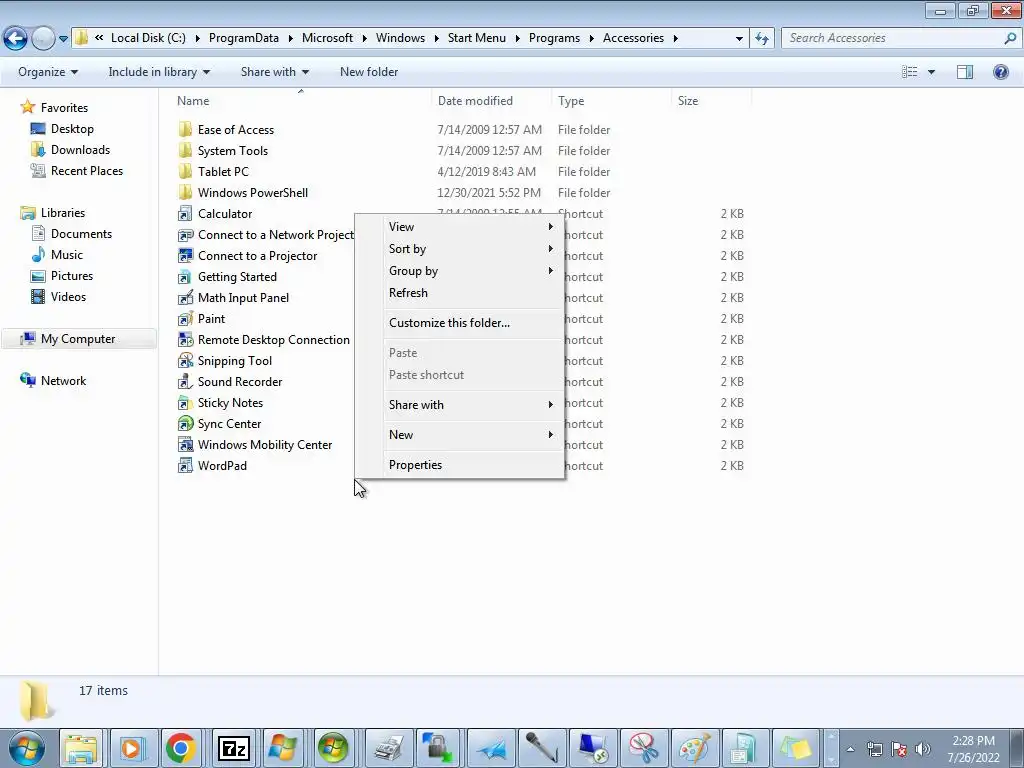Open the New submenu

click(472, 435)
